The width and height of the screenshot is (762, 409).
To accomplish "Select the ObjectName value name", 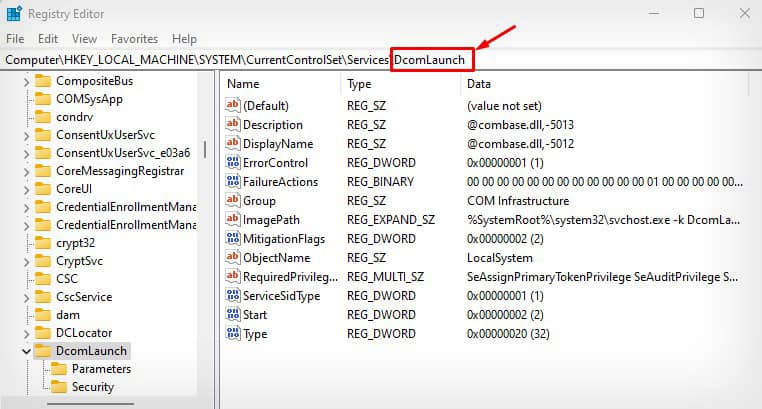I will pyautogui.click(x=276, y=258).
